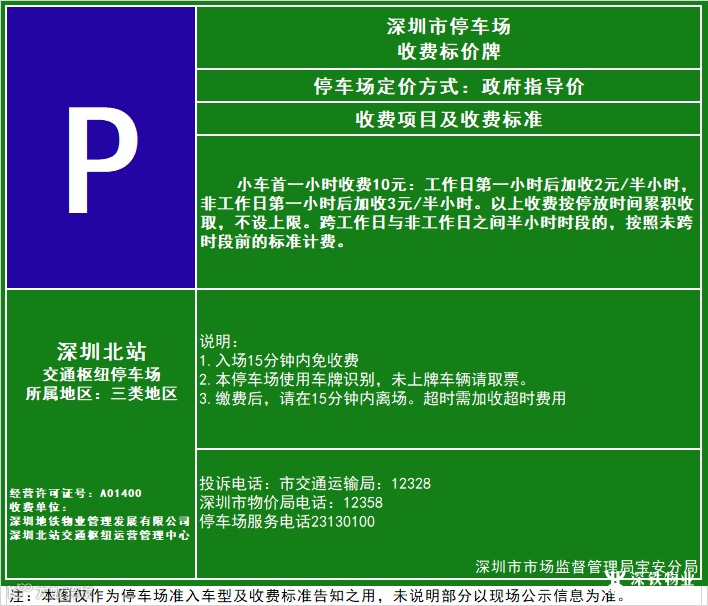Viewport: 708px width, 606px height.
Task: Click the line beginning '小车首一小时收费10元'
Action: coord(463,184)
